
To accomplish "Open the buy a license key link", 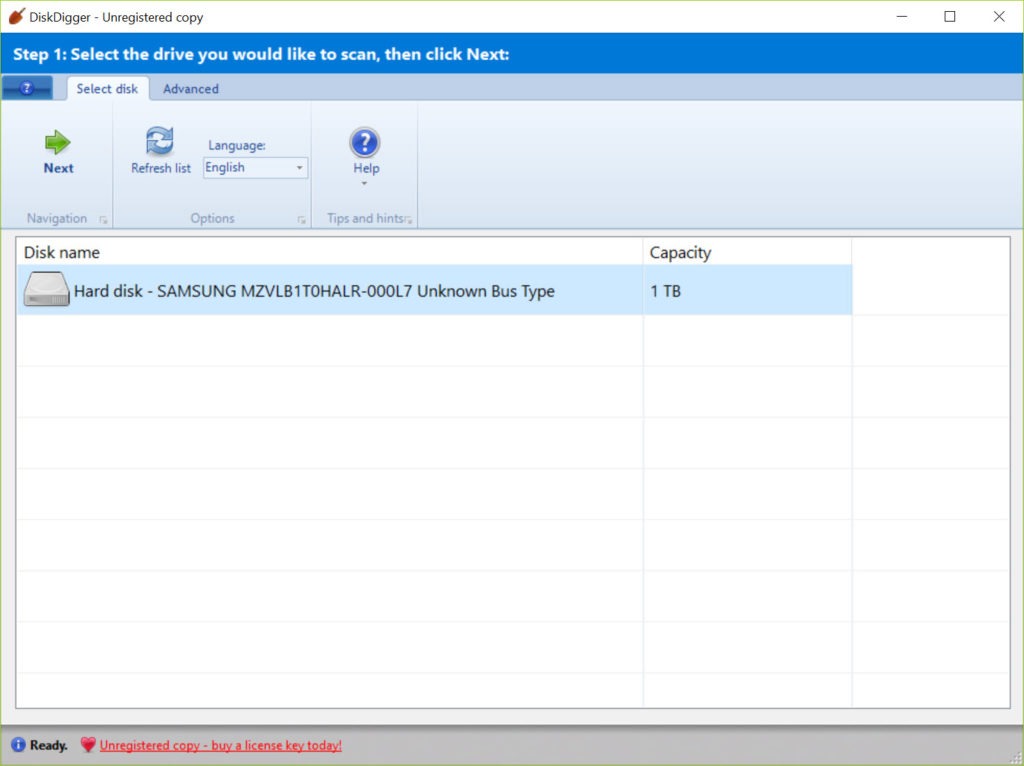I will 221,745.
